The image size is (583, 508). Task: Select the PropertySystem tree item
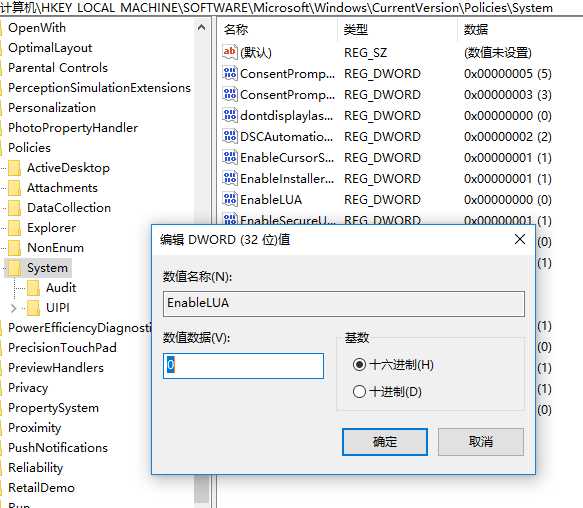(54, 408)
